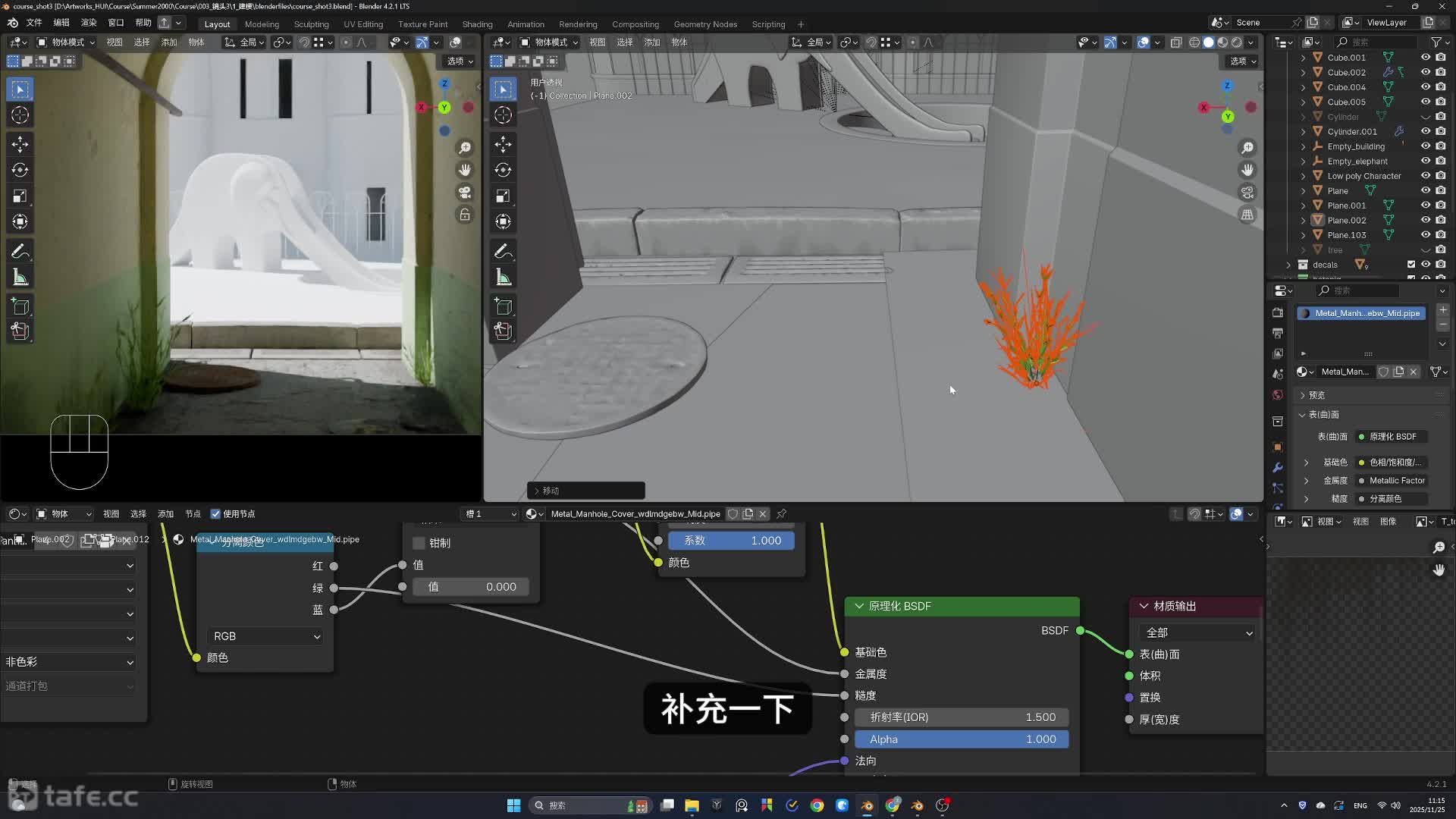Activate the Annotate tool in left viewport
This screenshot has width=1456, height=819.
click(20, 251)
